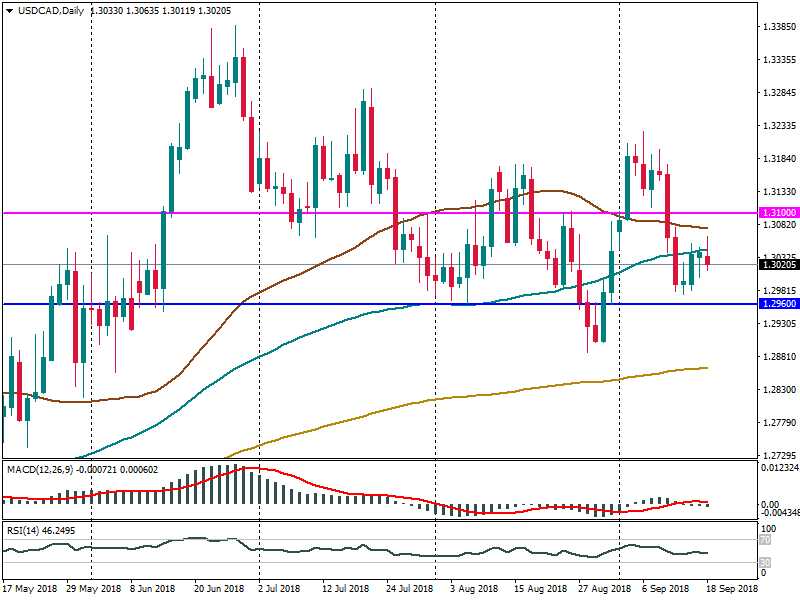Click the 1.27295 price scale value
Screen dimensions: 800x600
click(x=776, y=455)
